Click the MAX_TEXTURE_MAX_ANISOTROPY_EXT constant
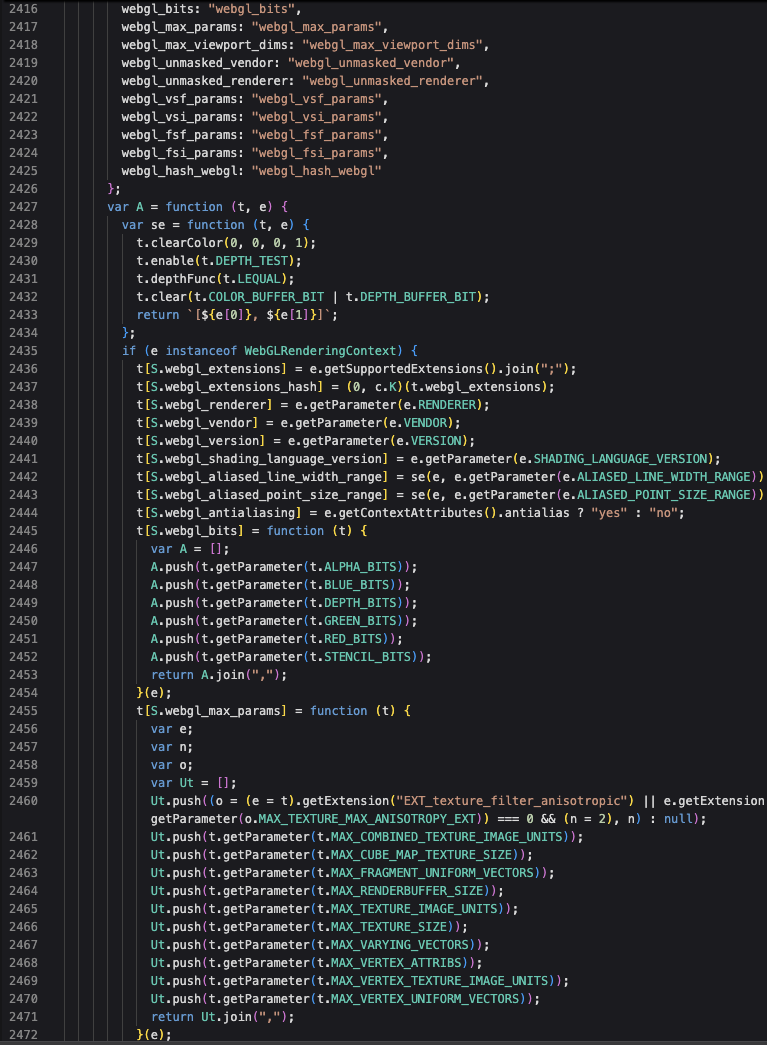 click(366, 818)
